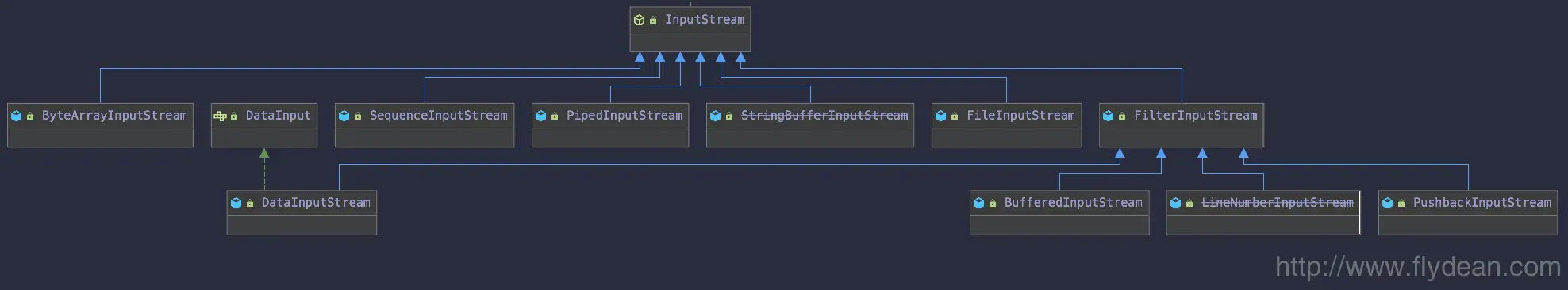Open the http://www.flydean.com watermark link
Image resolution: width=1568 pixels, height=290 pixels.
(1418, 266)
